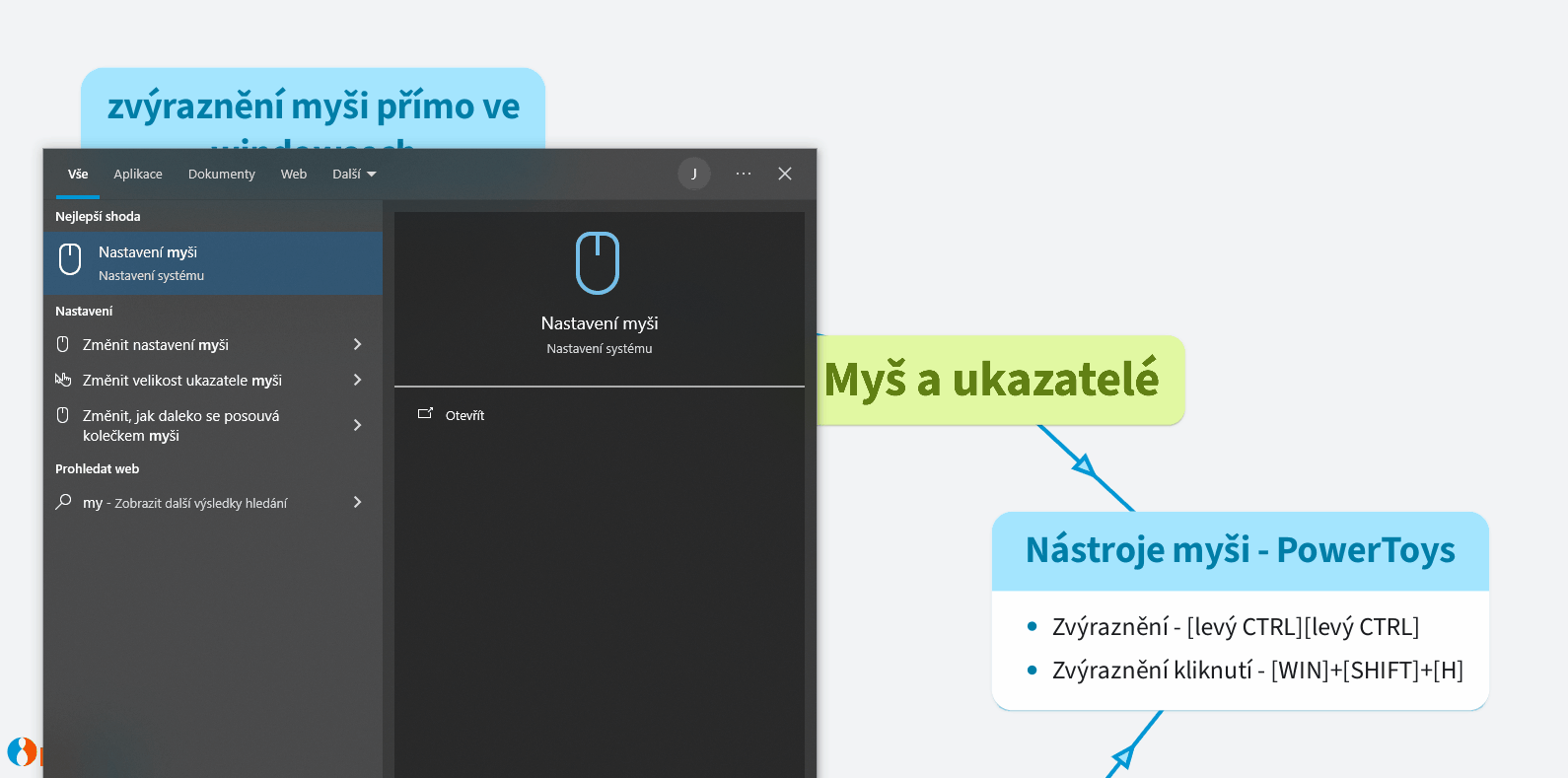
Task: Switch to the Aplikace tab
Action: [x=138, y=175]
